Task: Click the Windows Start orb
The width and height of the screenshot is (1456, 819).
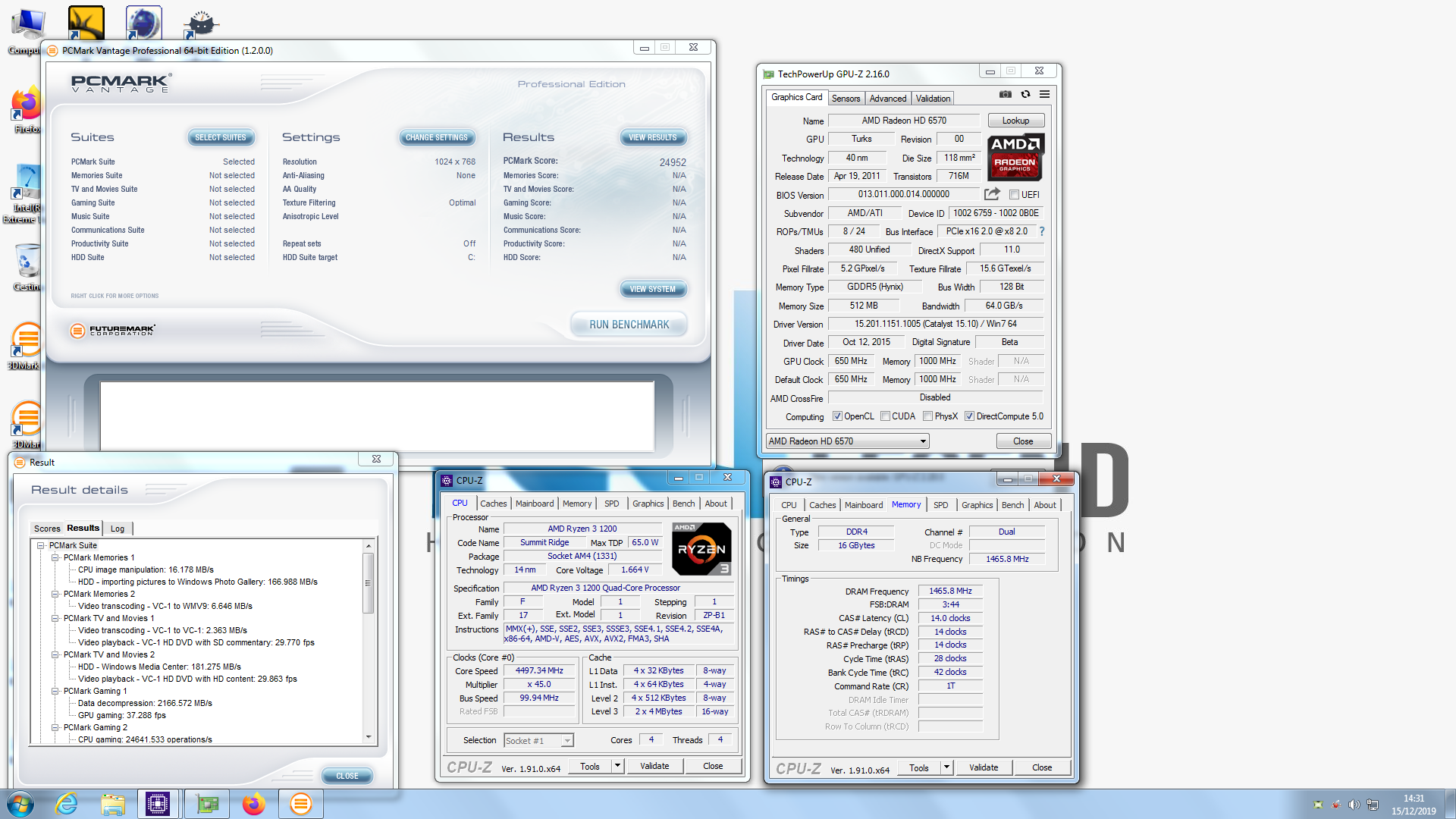Action: (20, 804)
